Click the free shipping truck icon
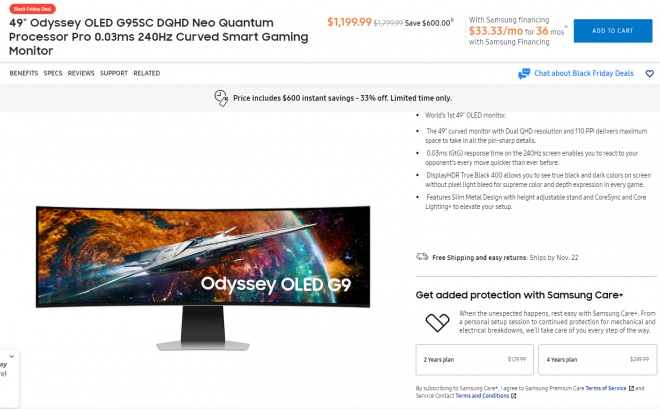 point(422,257)
